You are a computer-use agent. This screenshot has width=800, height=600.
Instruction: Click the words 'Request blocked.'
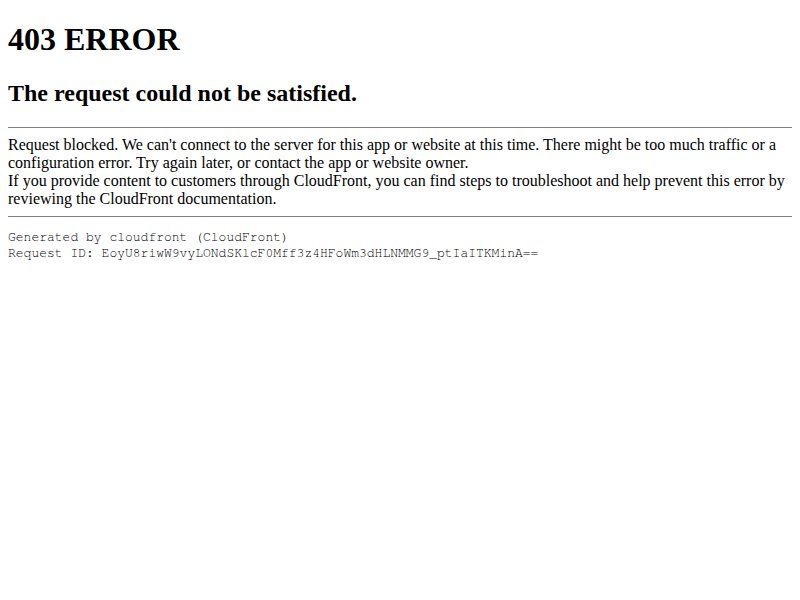tap(63, 145)
